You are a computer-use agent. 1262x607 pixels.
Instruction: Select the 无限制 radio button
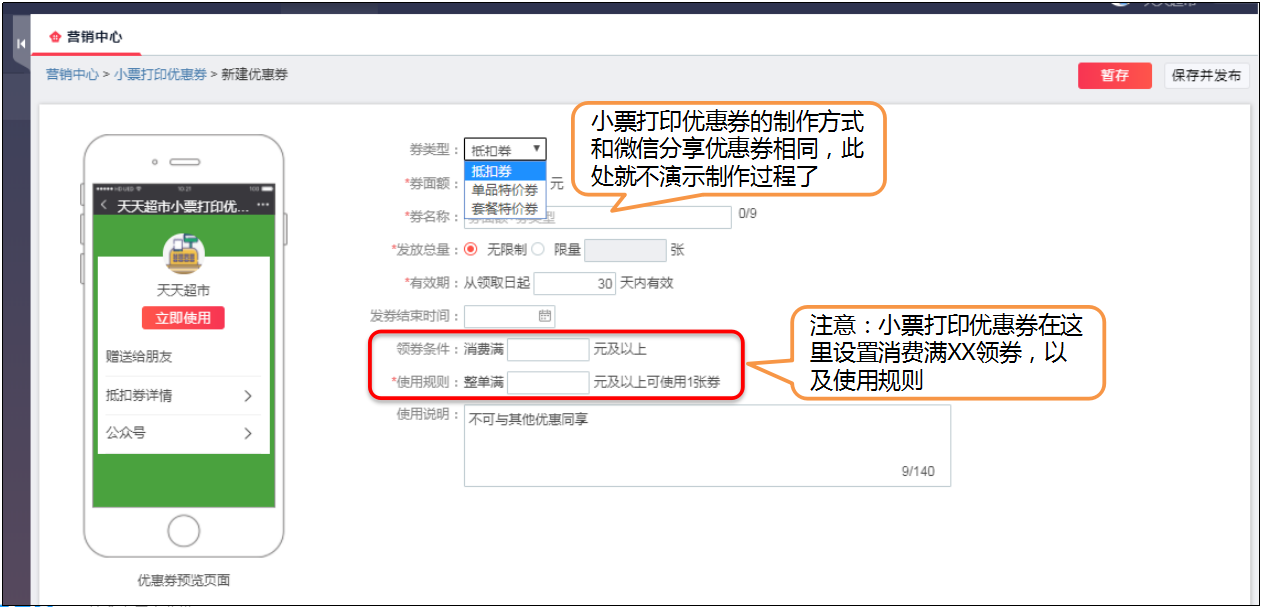coord(469,249)
